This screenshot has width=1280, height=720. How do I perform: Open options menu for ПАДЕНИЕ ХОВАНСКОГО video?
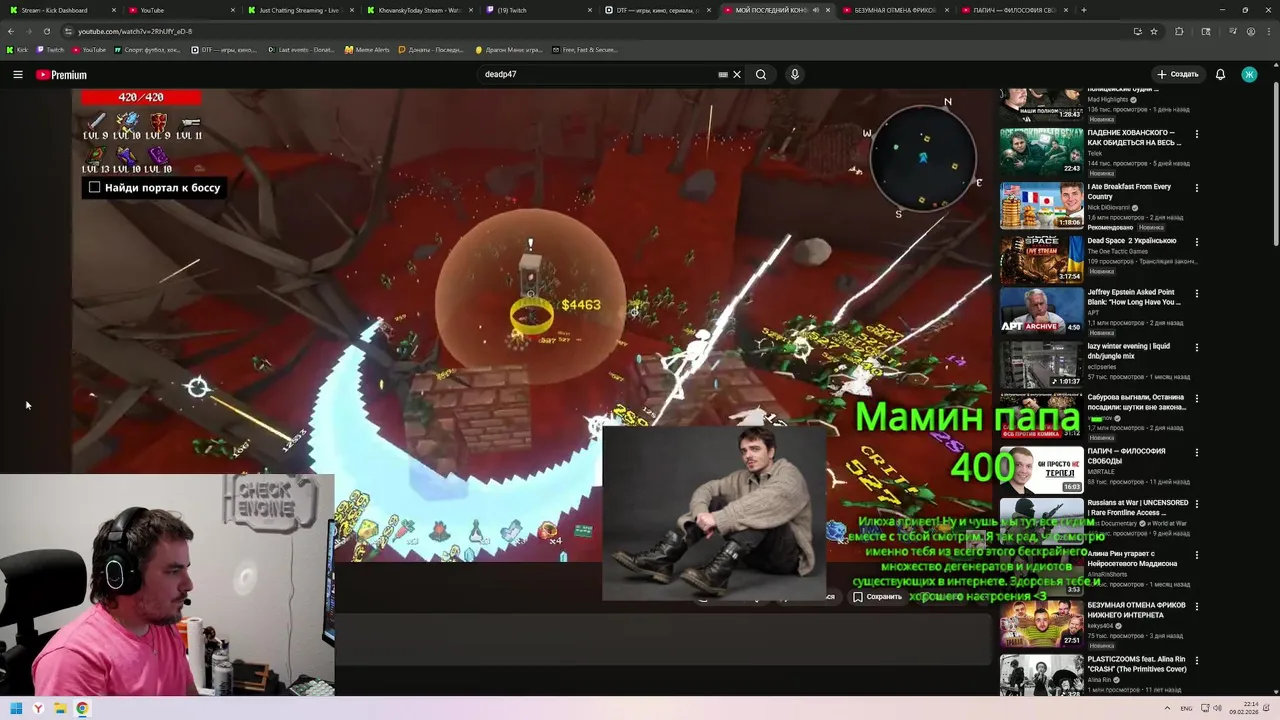[x=1196, y=134]
